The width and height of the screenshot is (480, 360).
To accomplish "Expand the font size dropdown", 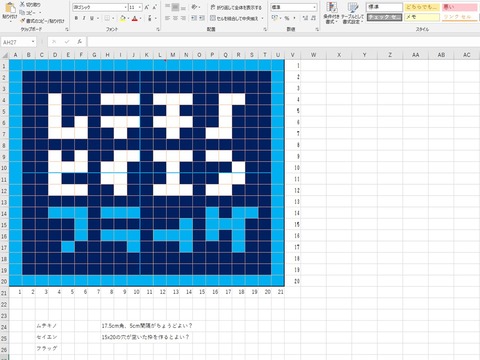I will click(x=140, y=7).
